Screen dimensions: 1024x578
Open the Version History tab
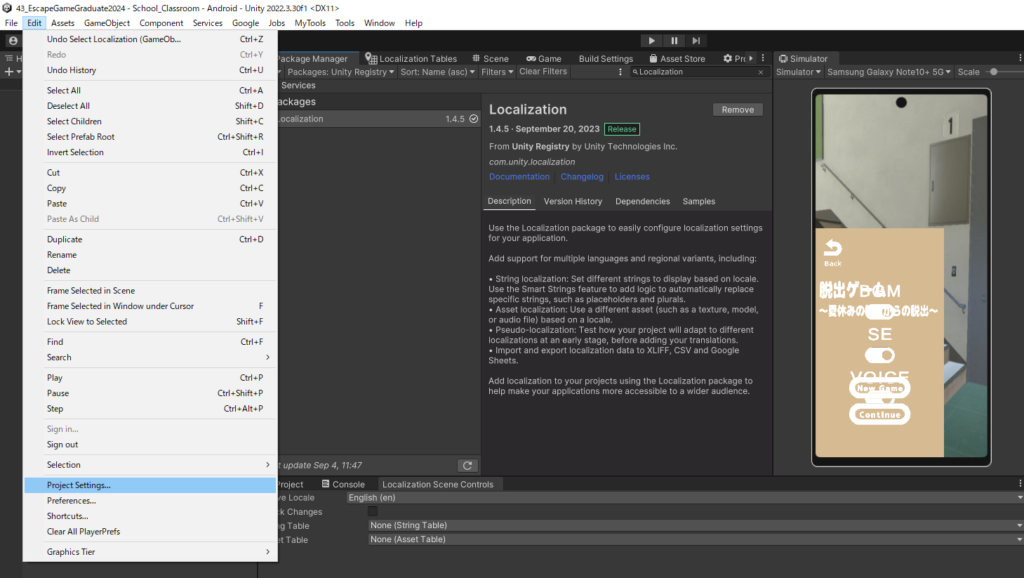point(573,201)
